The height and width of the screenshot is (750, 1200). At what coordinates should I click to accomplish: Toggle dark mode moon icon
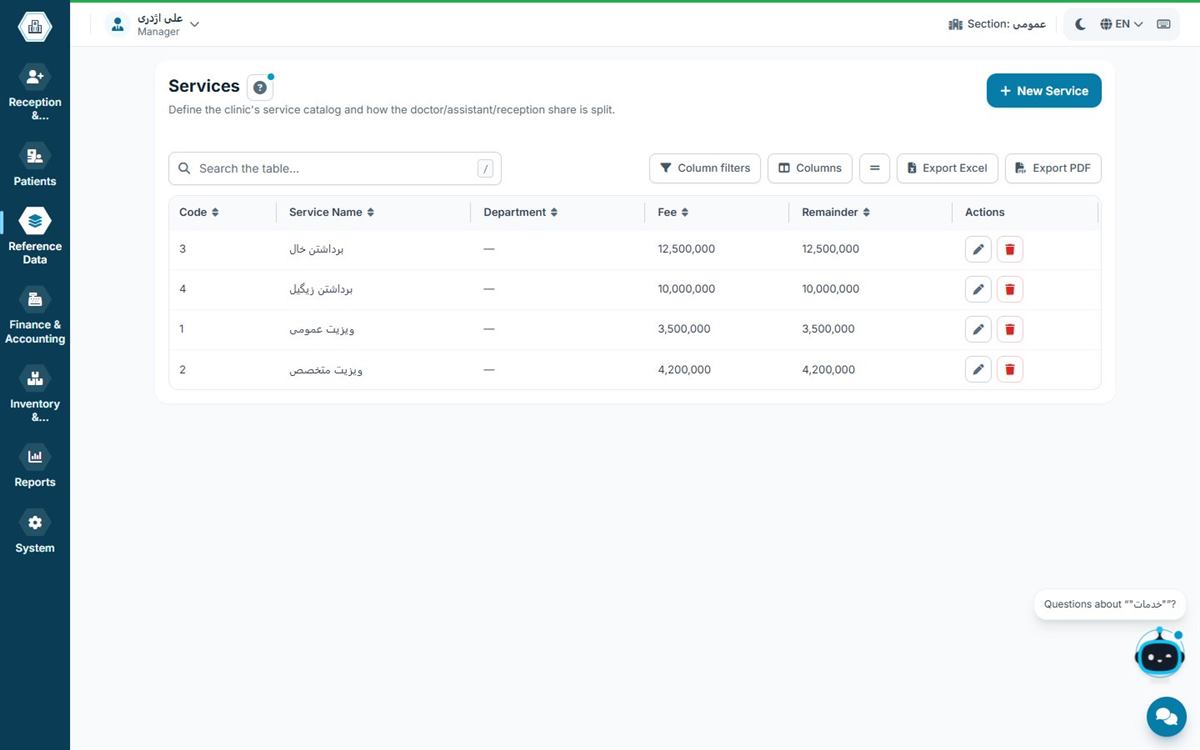[x=1080, y=24]
